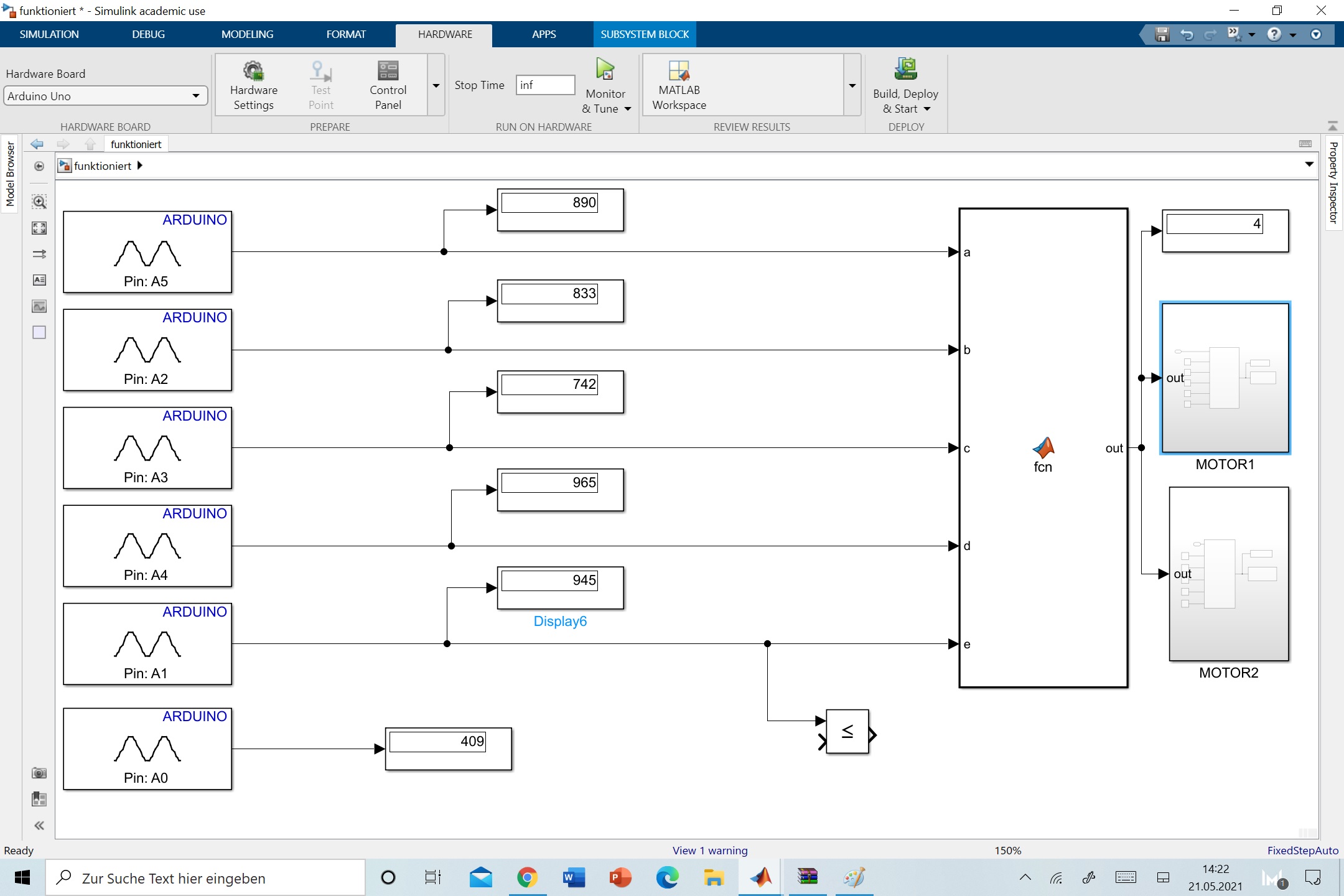Expand the Review Results gallery arrow

click(x=852, y=86)
